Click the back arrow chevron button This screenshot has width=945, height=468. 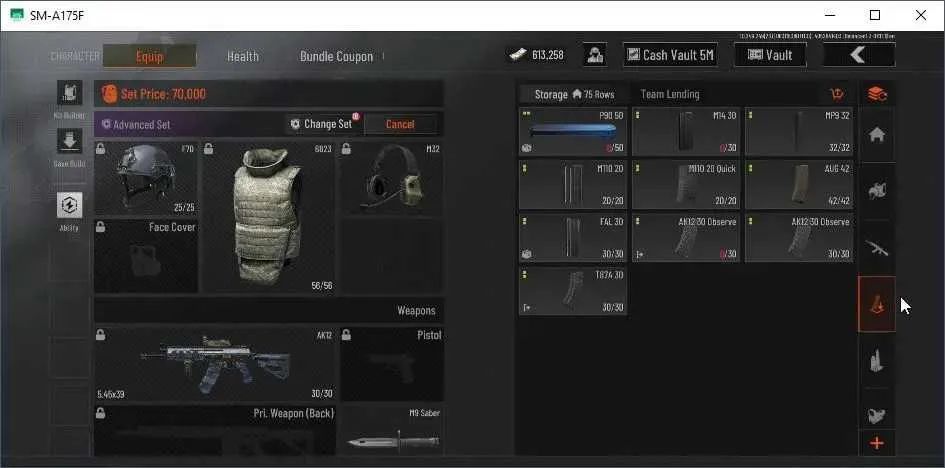point(859,55)
